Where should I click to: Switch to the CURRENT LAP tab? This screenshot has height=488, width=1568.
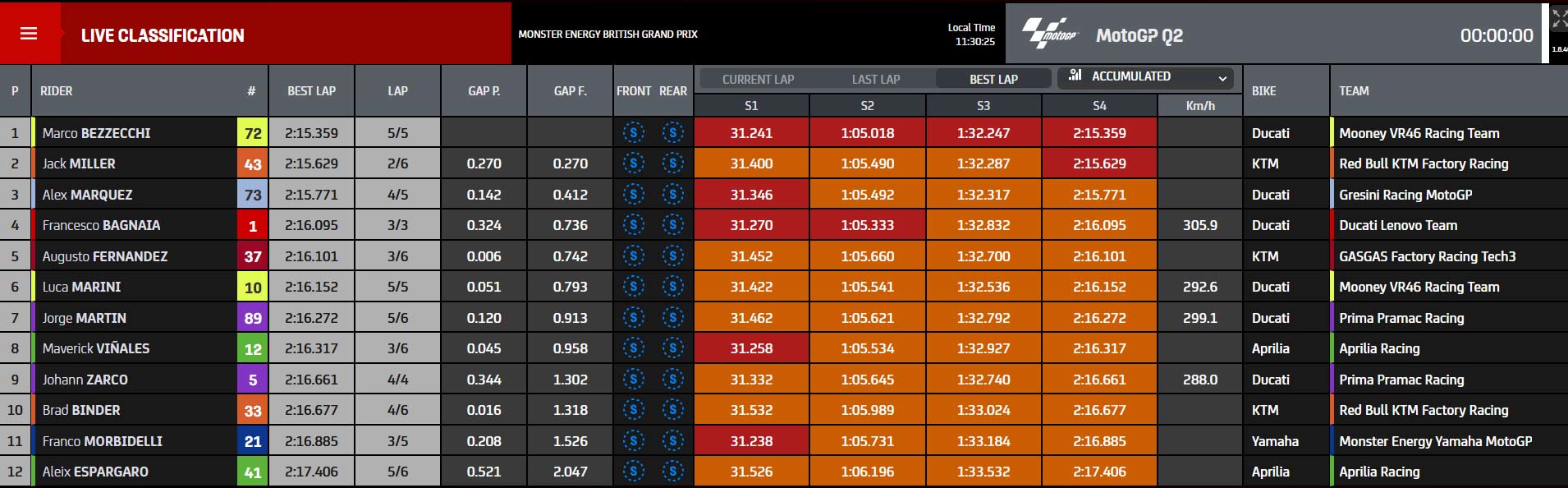pos(758,80)
